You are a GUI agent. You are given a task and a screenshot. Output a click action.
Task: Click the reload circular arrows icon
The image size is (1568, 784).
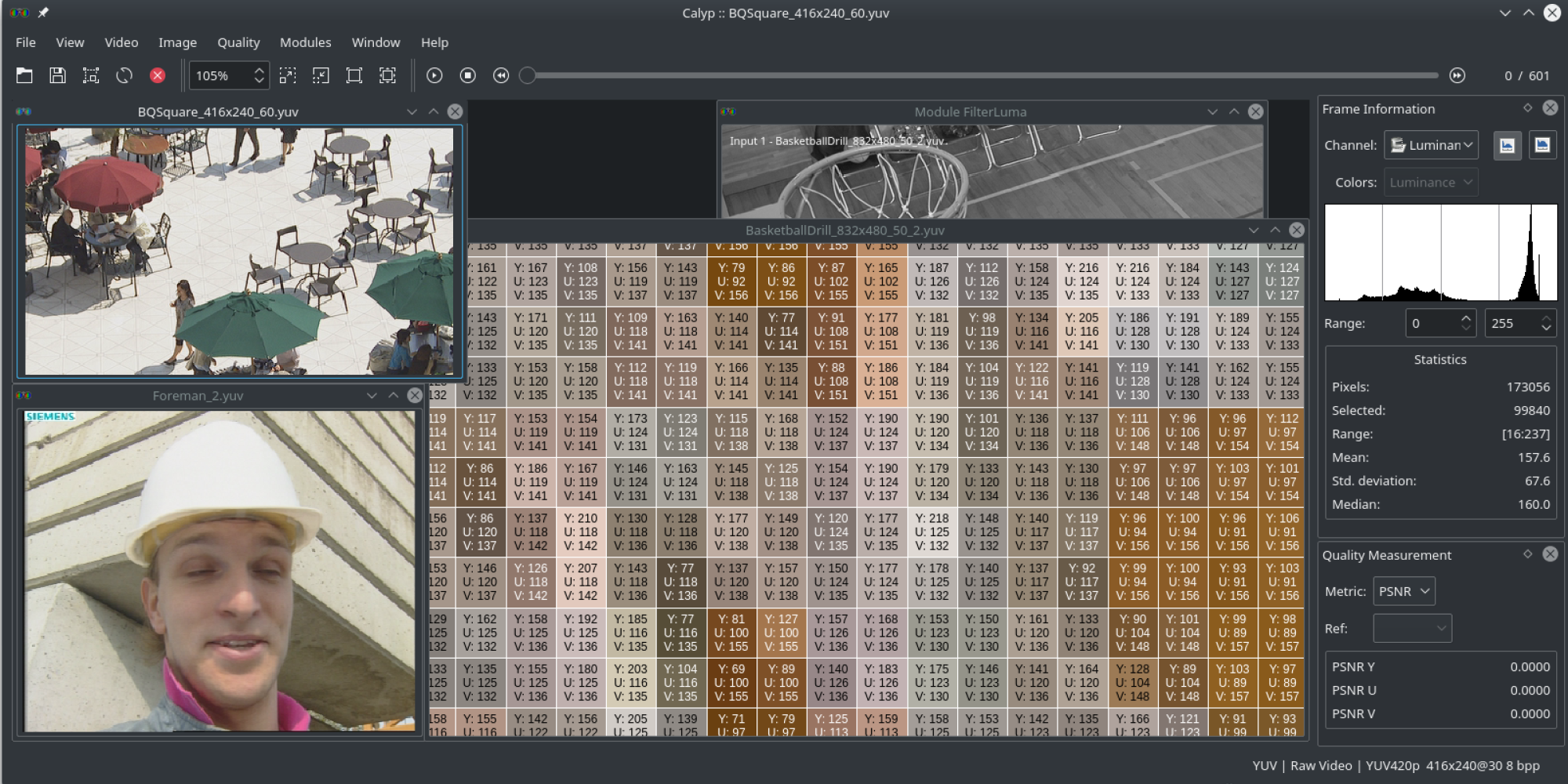click(124, 75)
